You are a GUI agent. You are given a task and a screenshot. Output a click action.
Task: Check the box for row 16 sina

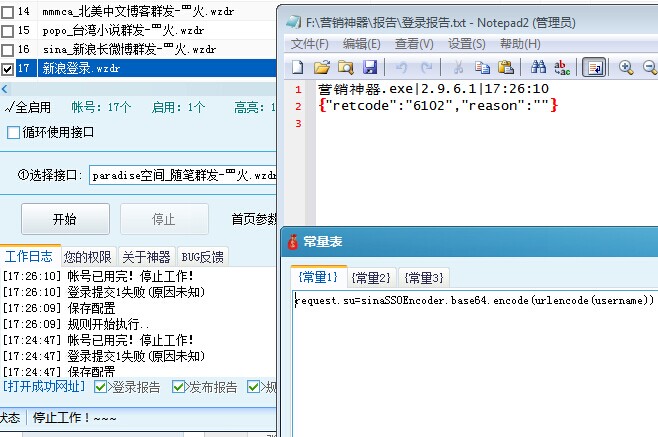(8, 50)
